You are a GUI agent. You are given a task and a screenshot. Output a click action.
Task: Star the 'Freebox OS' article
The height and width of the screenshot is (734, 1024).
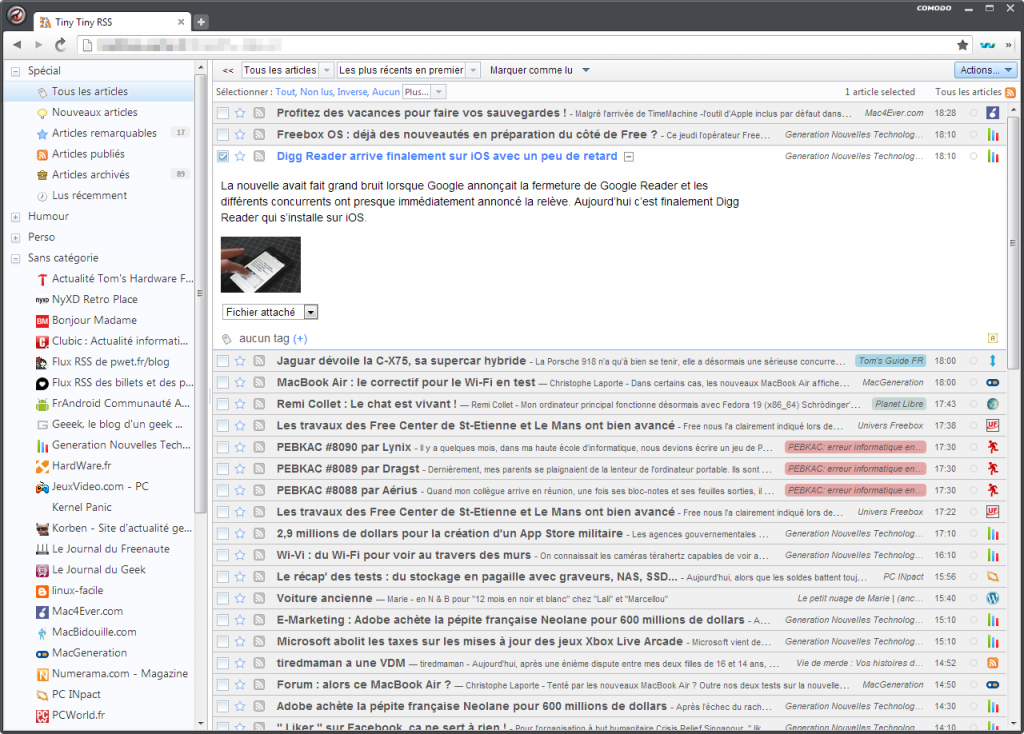(x=240, y=135)
